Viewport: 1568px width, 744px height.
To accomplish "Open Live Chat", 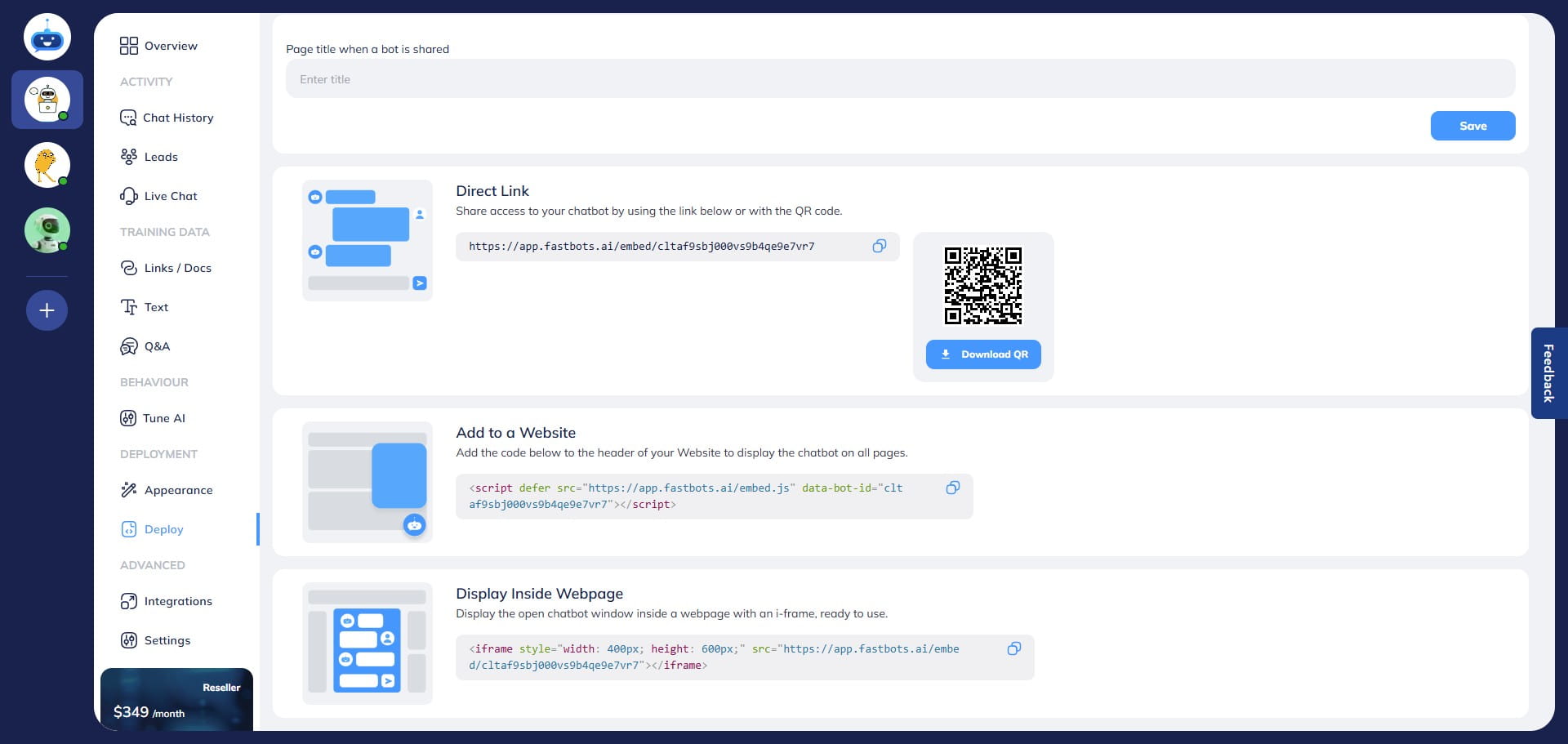I will (170, 196).
